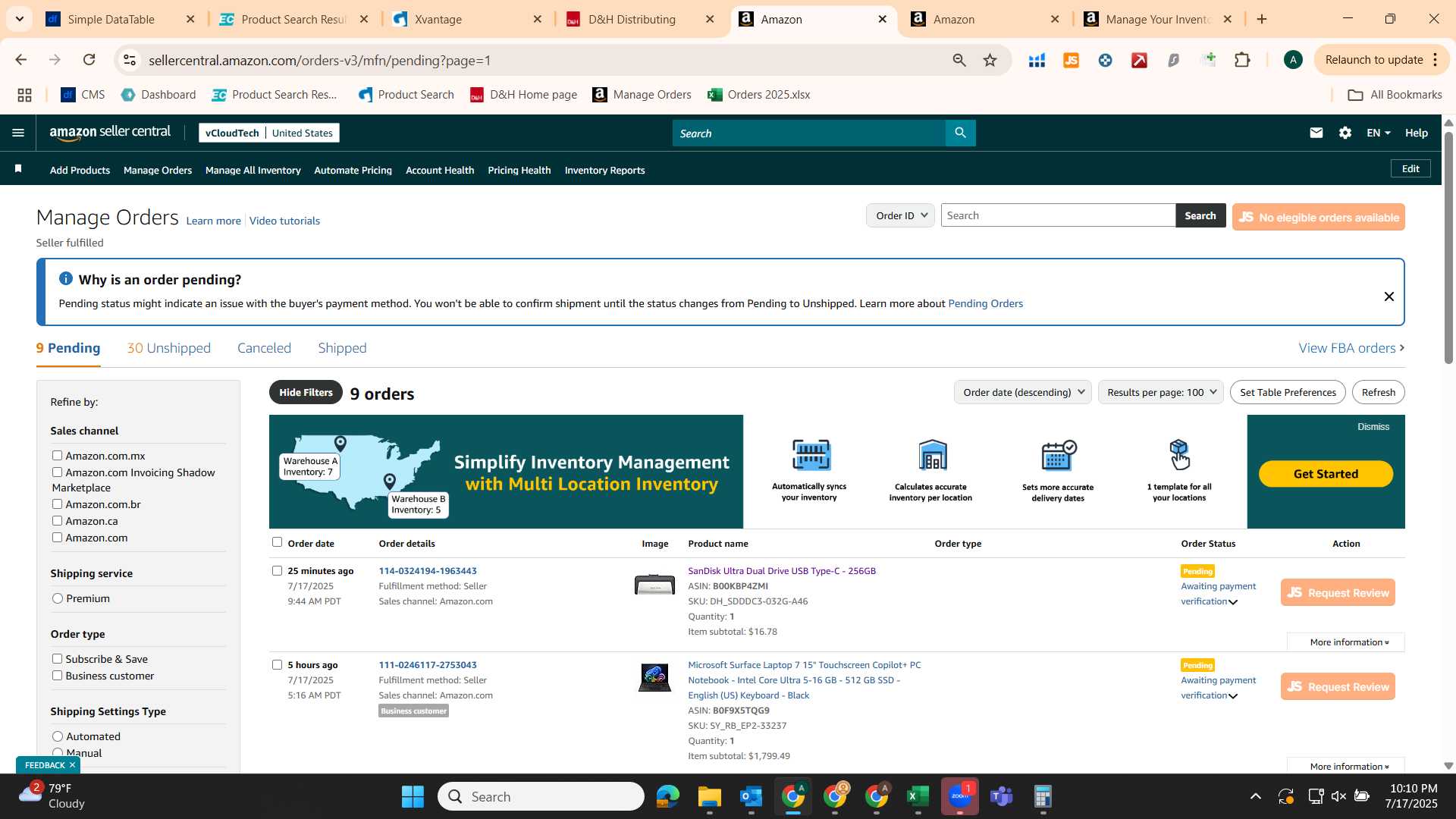Show hidden system tray icons chevron
Viewport: 1456px width, 819px height.
coord(1255,796)
